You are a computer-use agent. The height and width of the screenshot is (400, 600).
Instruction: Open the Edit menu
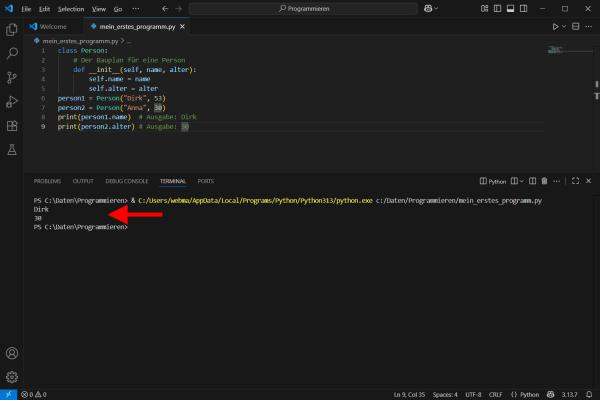44,9
